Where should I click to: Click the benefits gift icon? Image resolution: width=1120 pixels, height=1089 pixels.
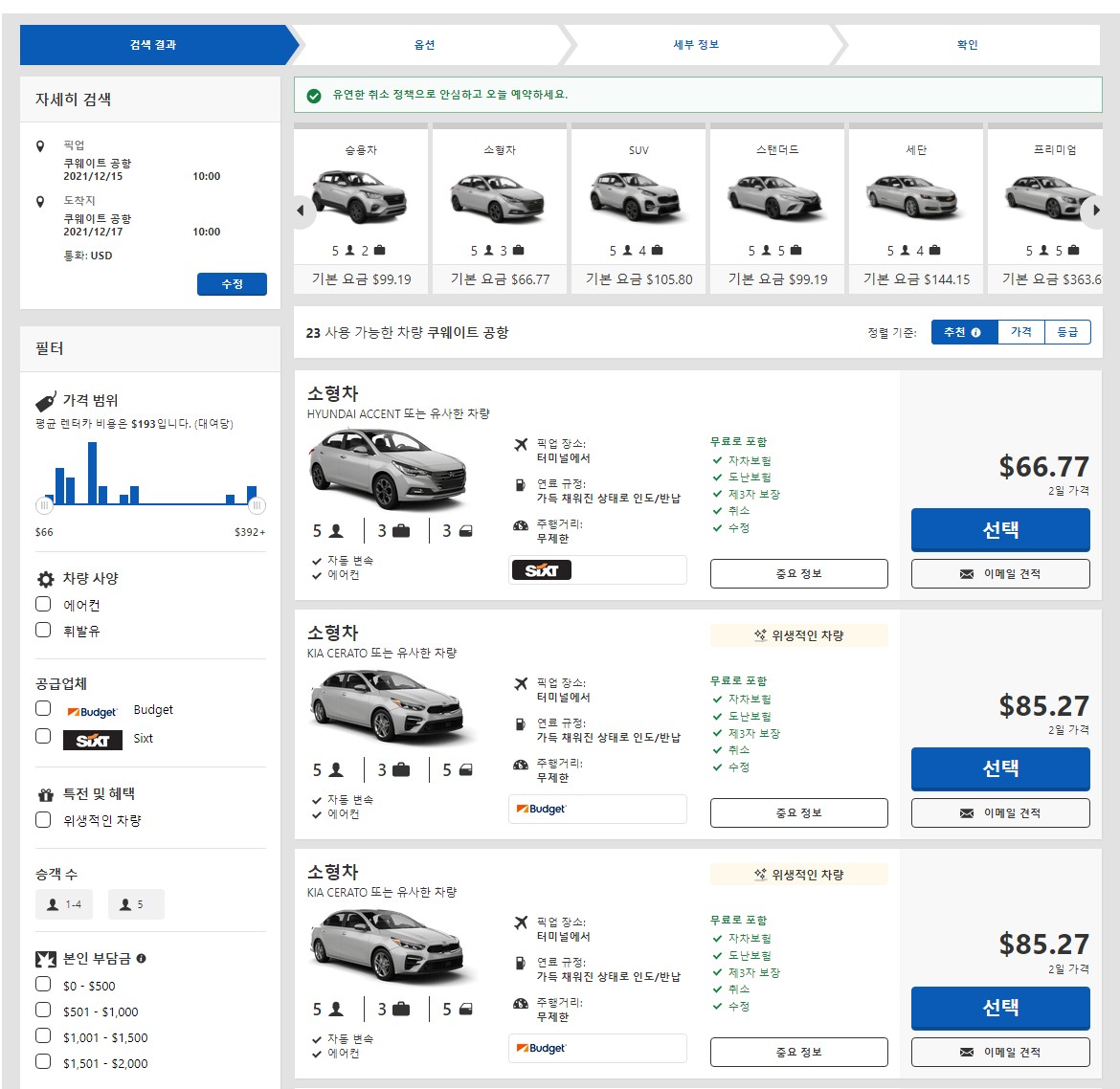tap(46, 795)
